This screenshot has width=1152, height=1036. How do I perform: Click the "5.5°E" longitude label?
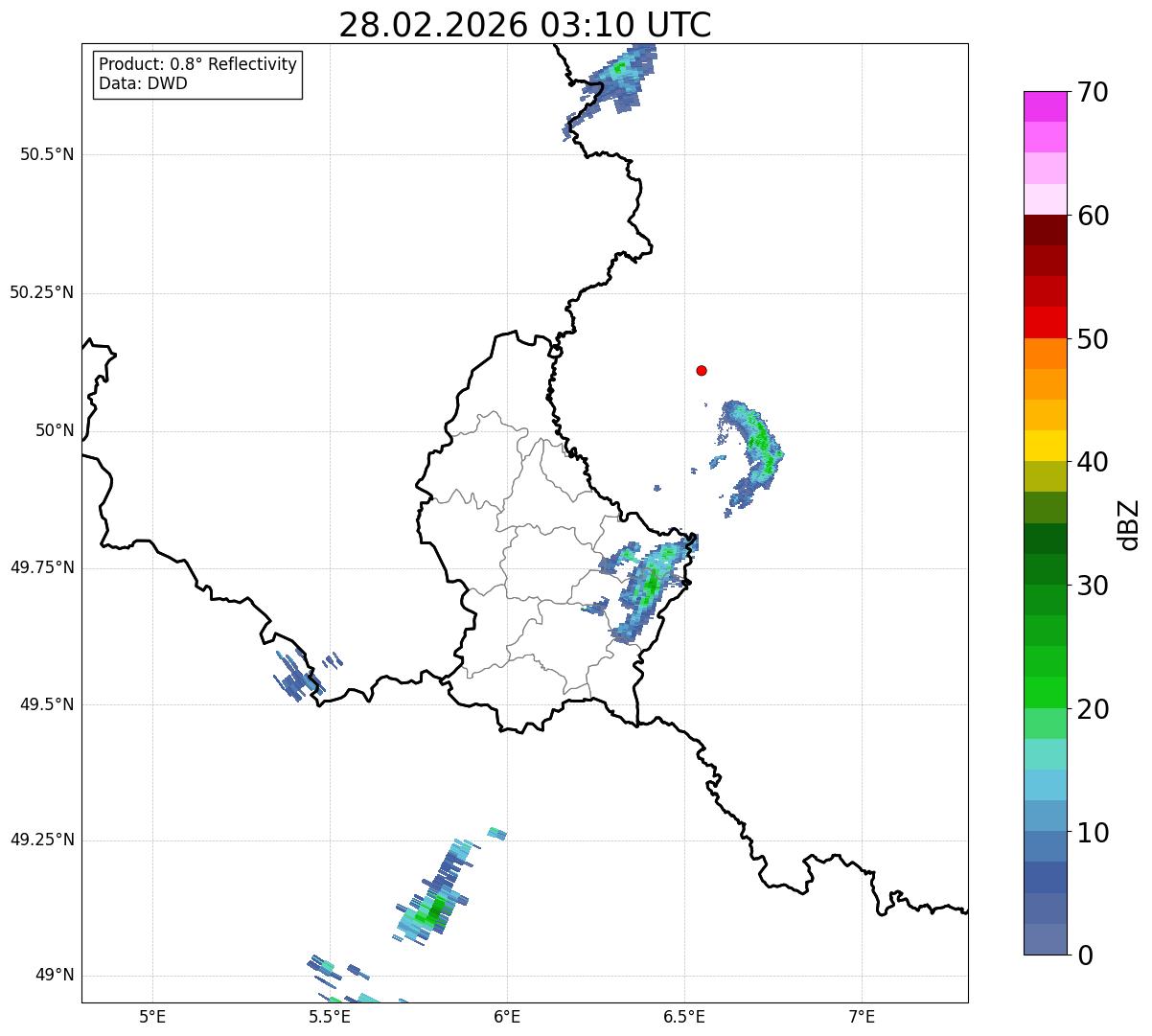click(x=330, y=1016)
